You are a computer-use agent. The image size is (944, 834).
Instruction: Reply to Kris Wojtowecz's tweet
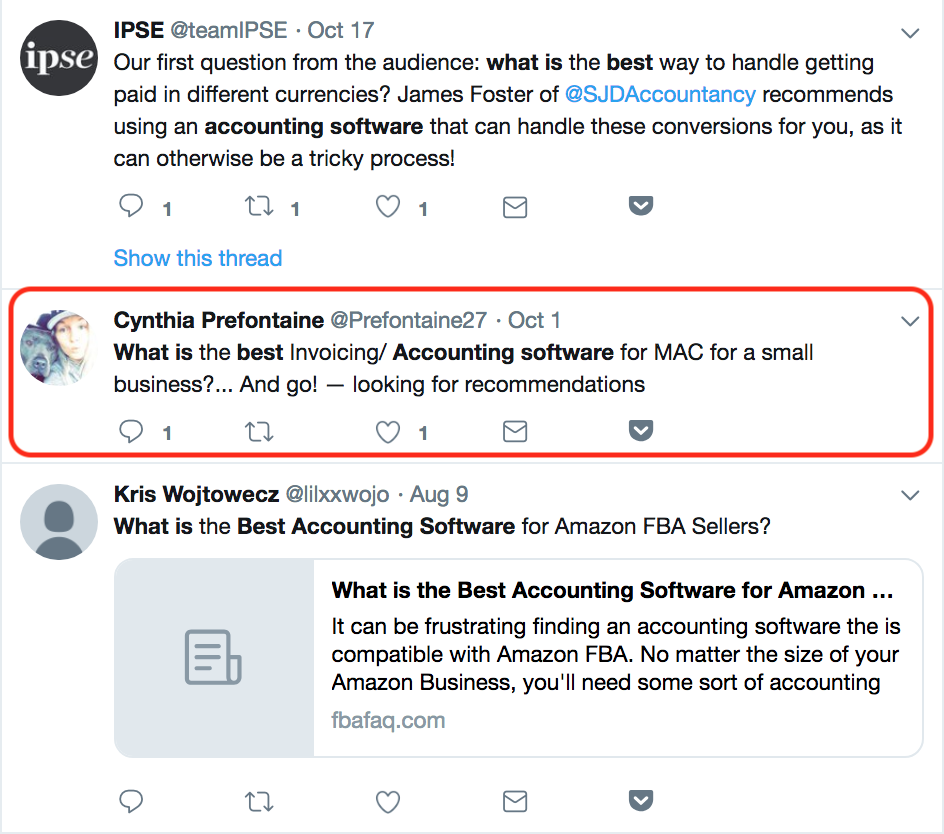click(132, 801)
